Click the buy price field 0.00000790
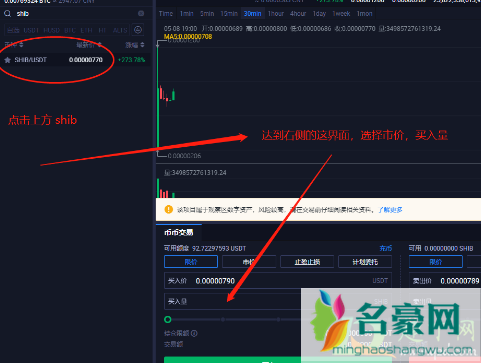The width and height of the screenshot is (481, 363). pos(278,281)
